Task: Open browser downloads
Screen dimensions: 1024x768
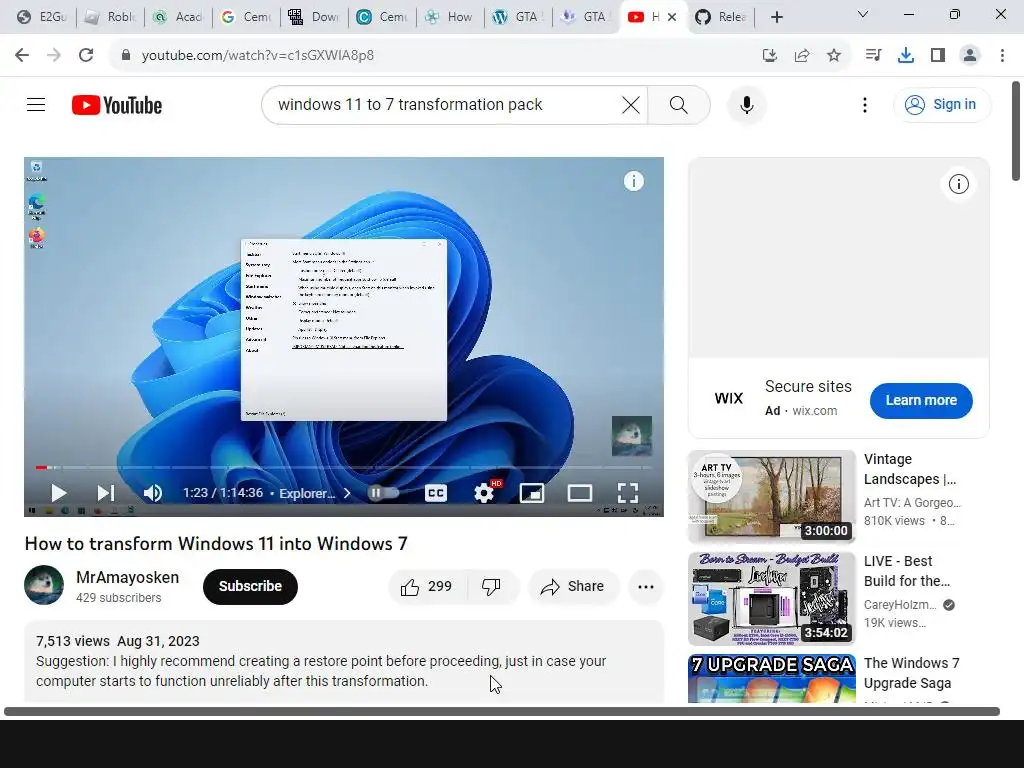Action: click(905, 55)
